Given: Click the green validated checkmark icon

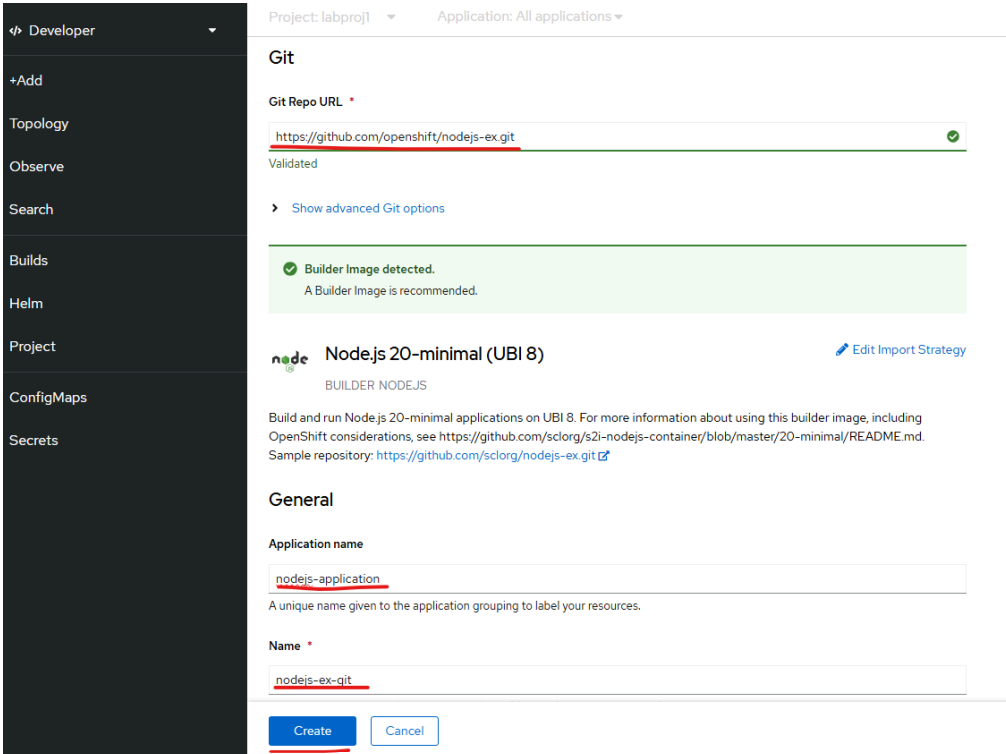Looking at the screenshot, I should pyautogui.click(x=952, y=136).
